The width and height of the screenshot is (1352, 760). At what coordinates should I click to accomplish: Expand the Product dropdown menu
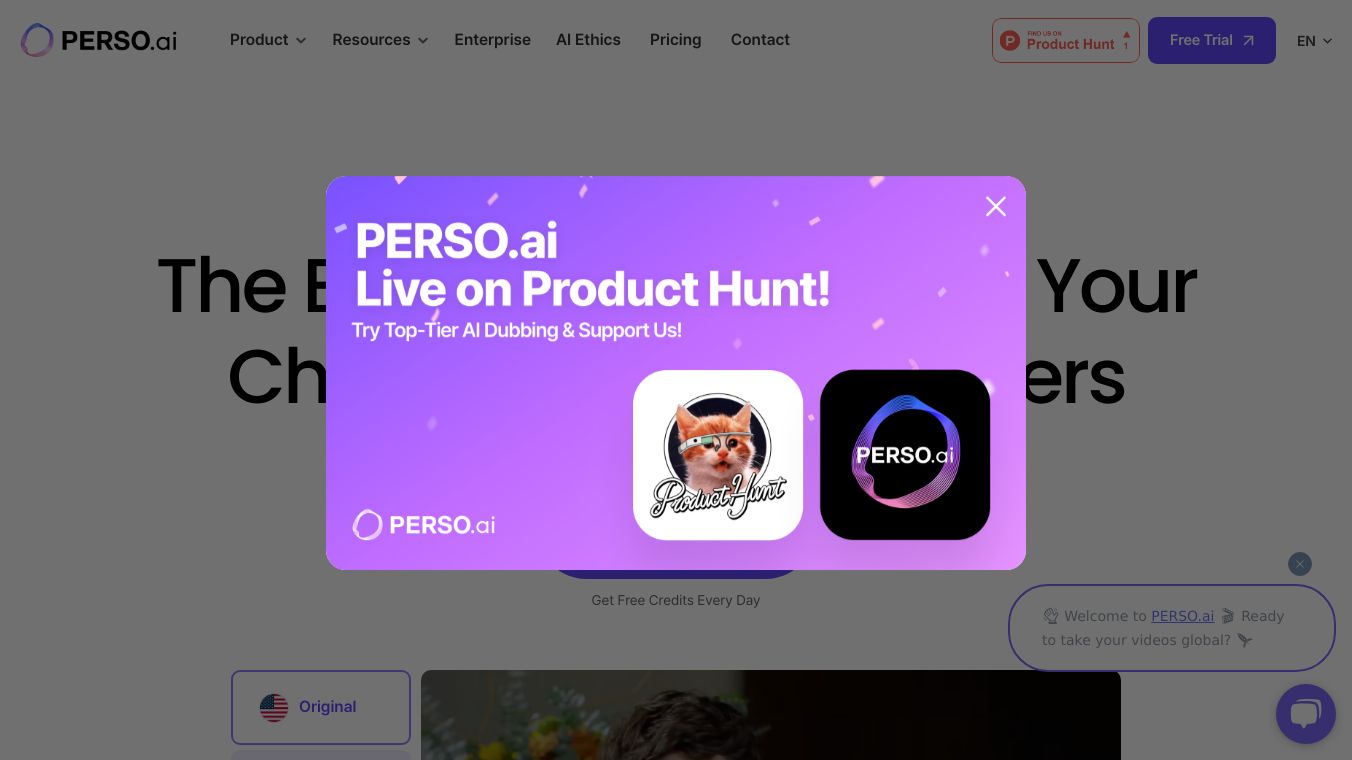click(x=268, y=40)
